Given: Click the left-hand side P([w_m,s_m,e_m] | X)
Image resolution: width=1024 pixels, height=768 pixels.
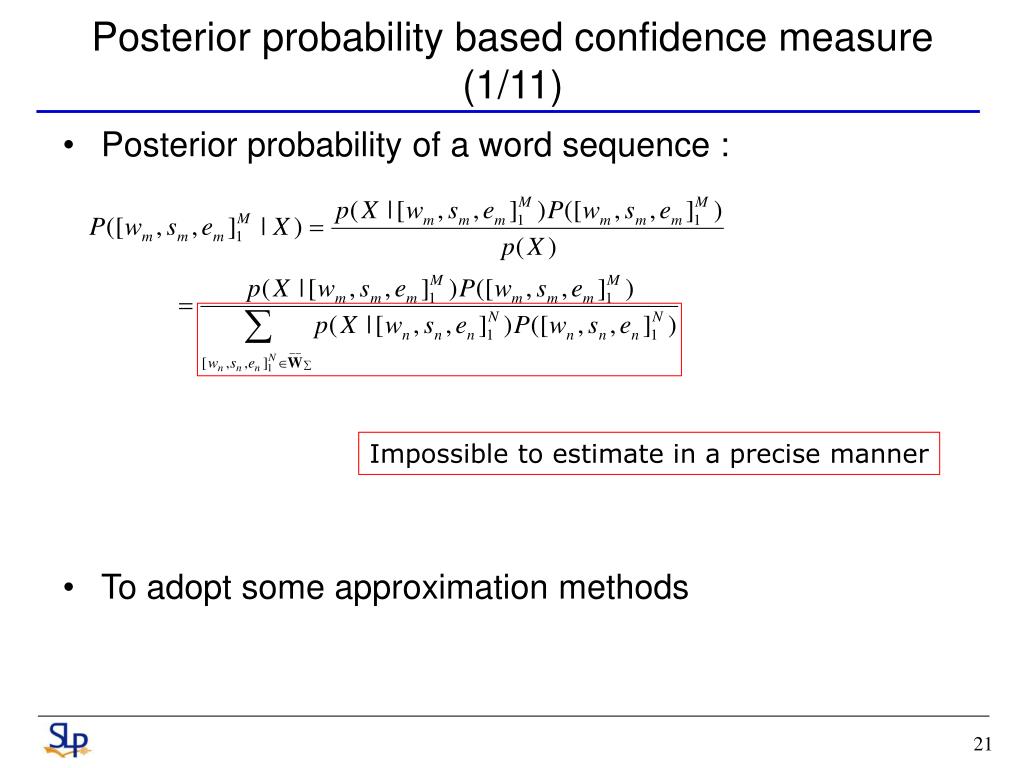Looking at the screenshot, I should [x=196, y=227].
